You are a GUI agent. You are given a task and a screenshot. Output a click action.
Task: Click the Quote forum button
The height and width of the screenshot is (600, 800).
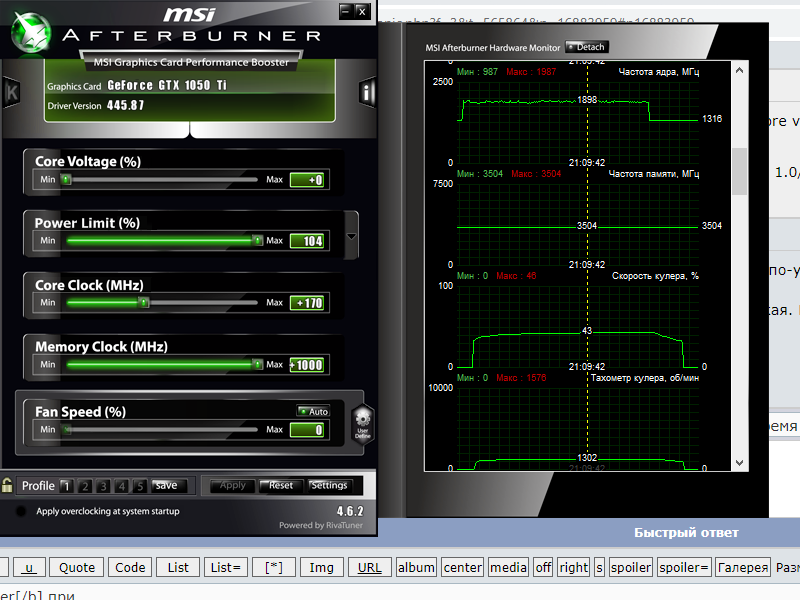click(77, 567)
